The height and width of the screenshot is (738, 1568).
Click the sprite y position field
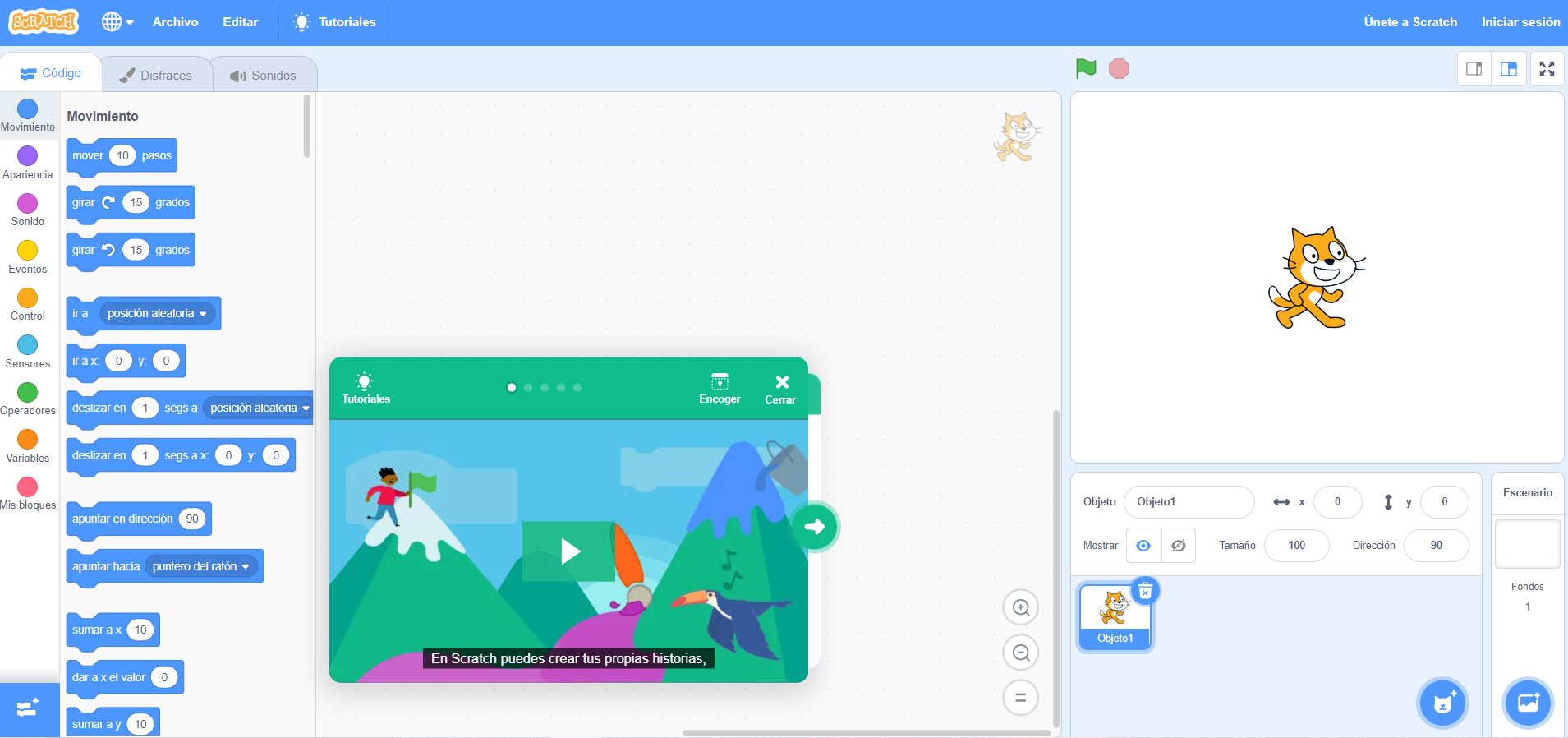tap(1444, 502)
